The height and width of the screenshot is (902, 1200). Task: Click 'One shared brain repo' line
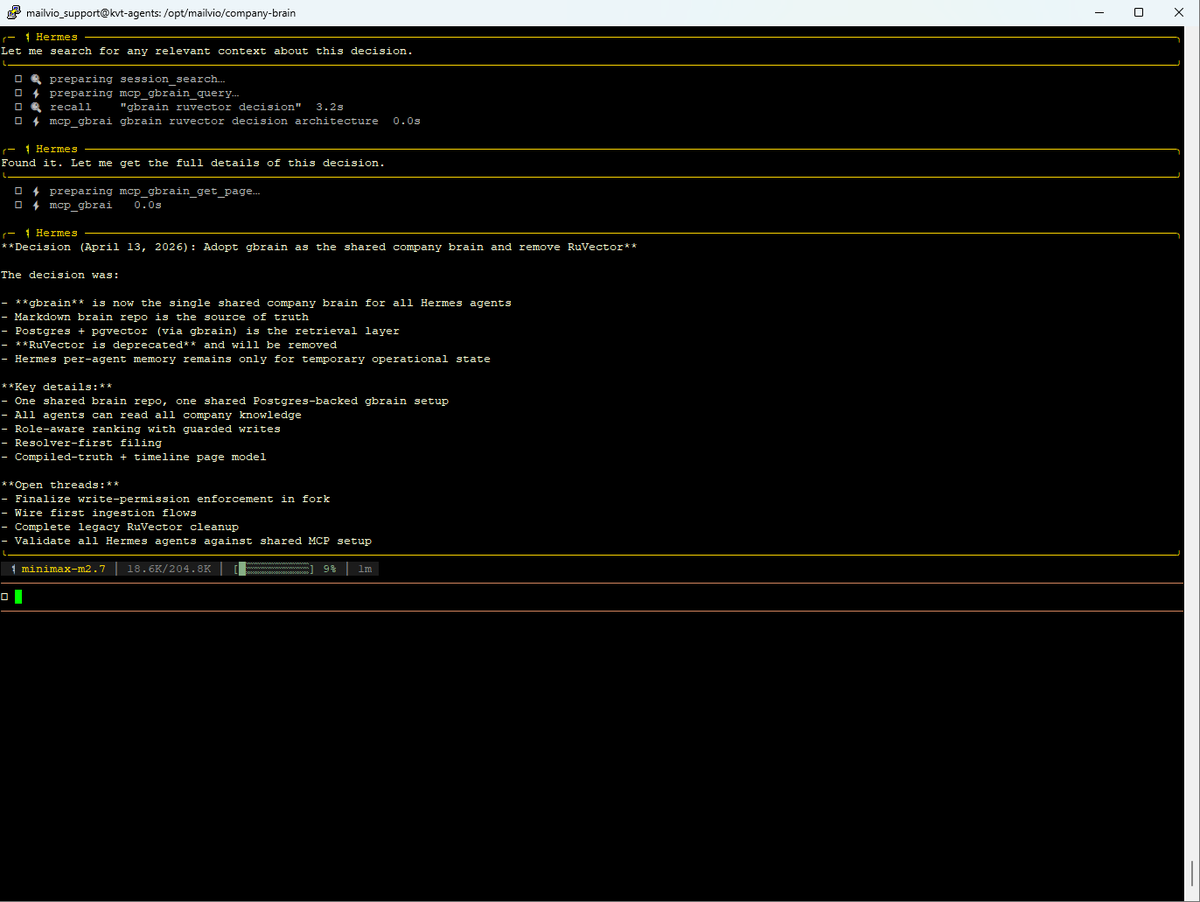click(225, 401)
